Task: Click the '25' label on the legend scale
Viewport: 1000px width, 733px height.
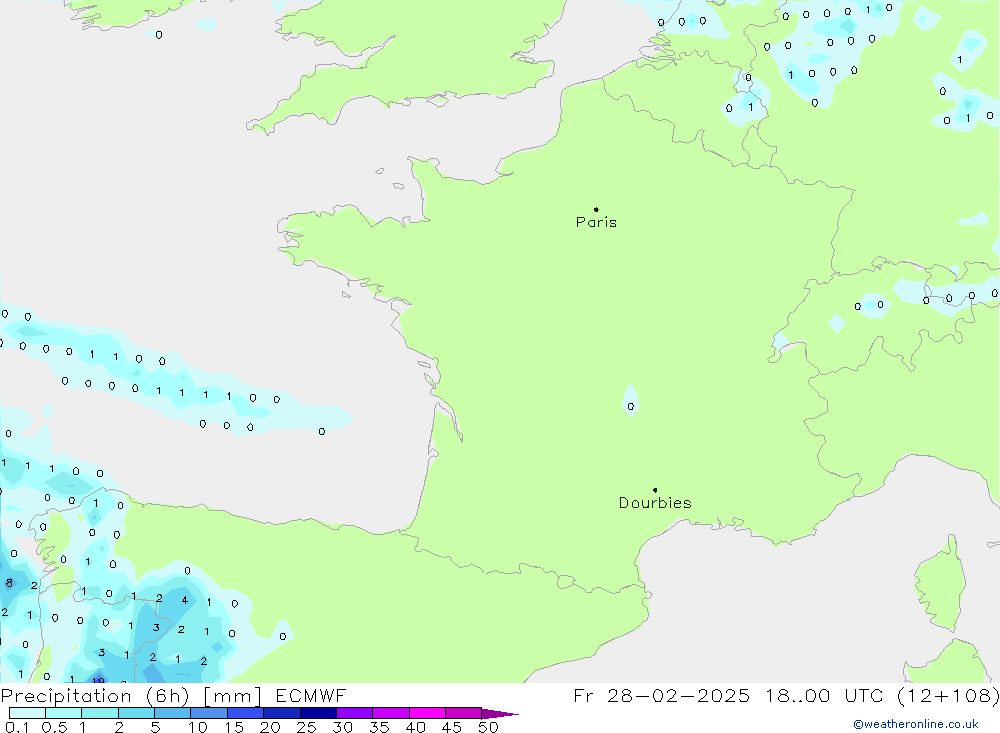Action: [307, 727]
